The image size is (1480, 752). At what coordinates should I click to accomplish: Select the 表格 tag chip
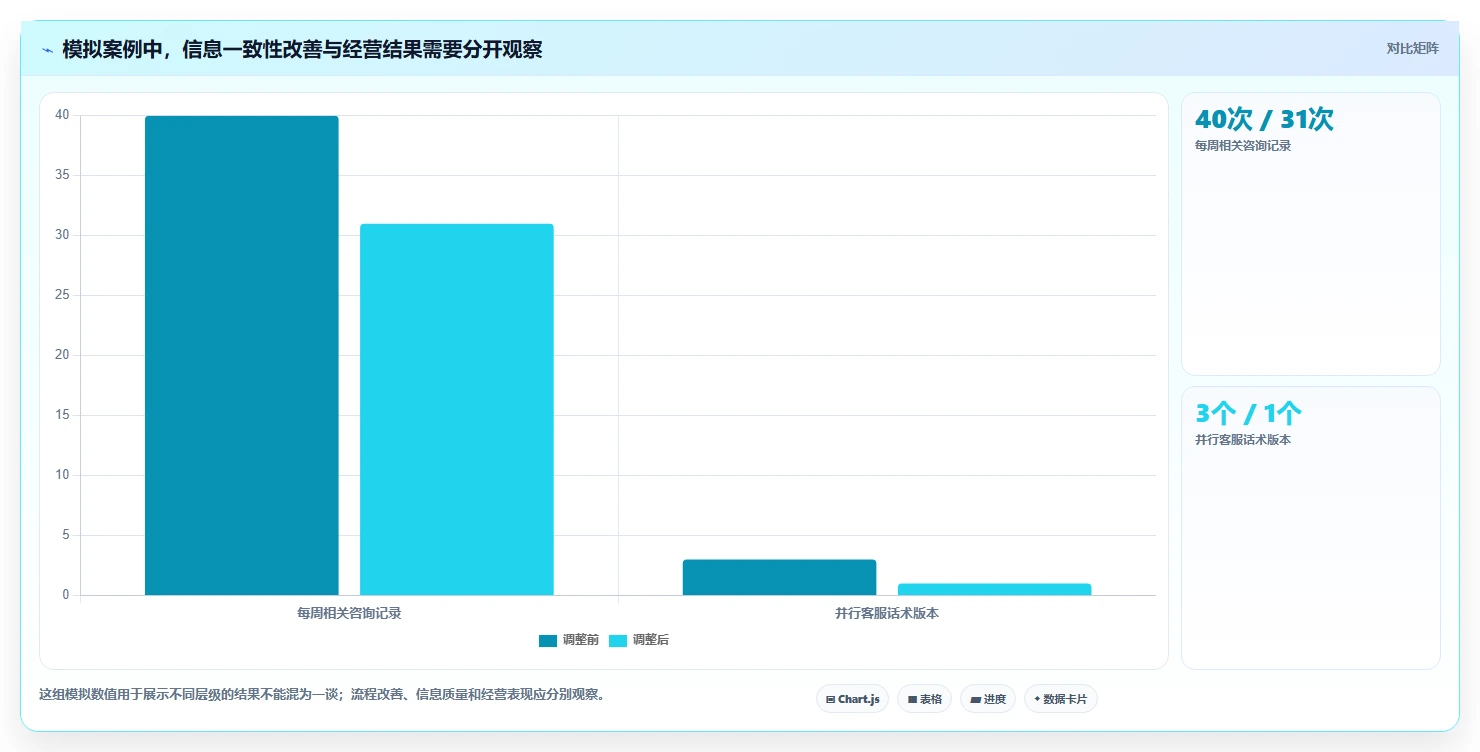(x=924, y=699)
